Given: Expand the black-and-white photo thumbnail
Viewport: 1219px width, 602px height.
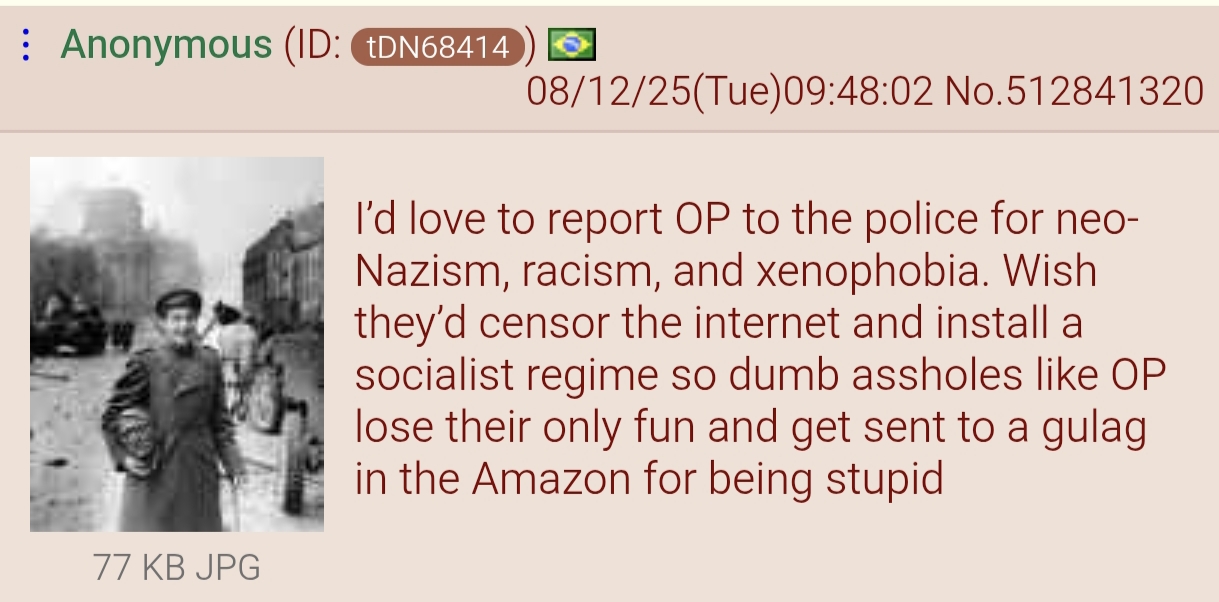Looking at the screenshot, I should pyautogui.click(x=177, y=344).
